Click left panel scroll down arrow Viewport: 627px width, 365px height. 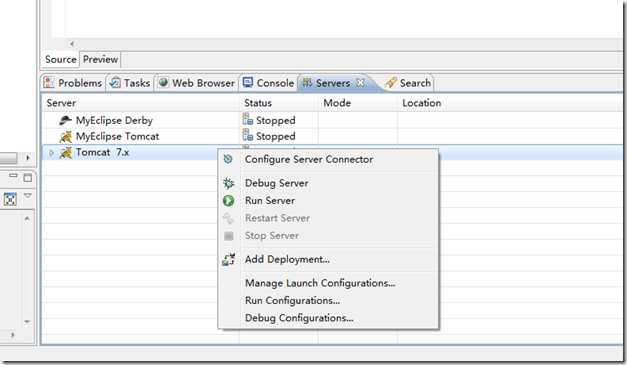coord(27,321)
